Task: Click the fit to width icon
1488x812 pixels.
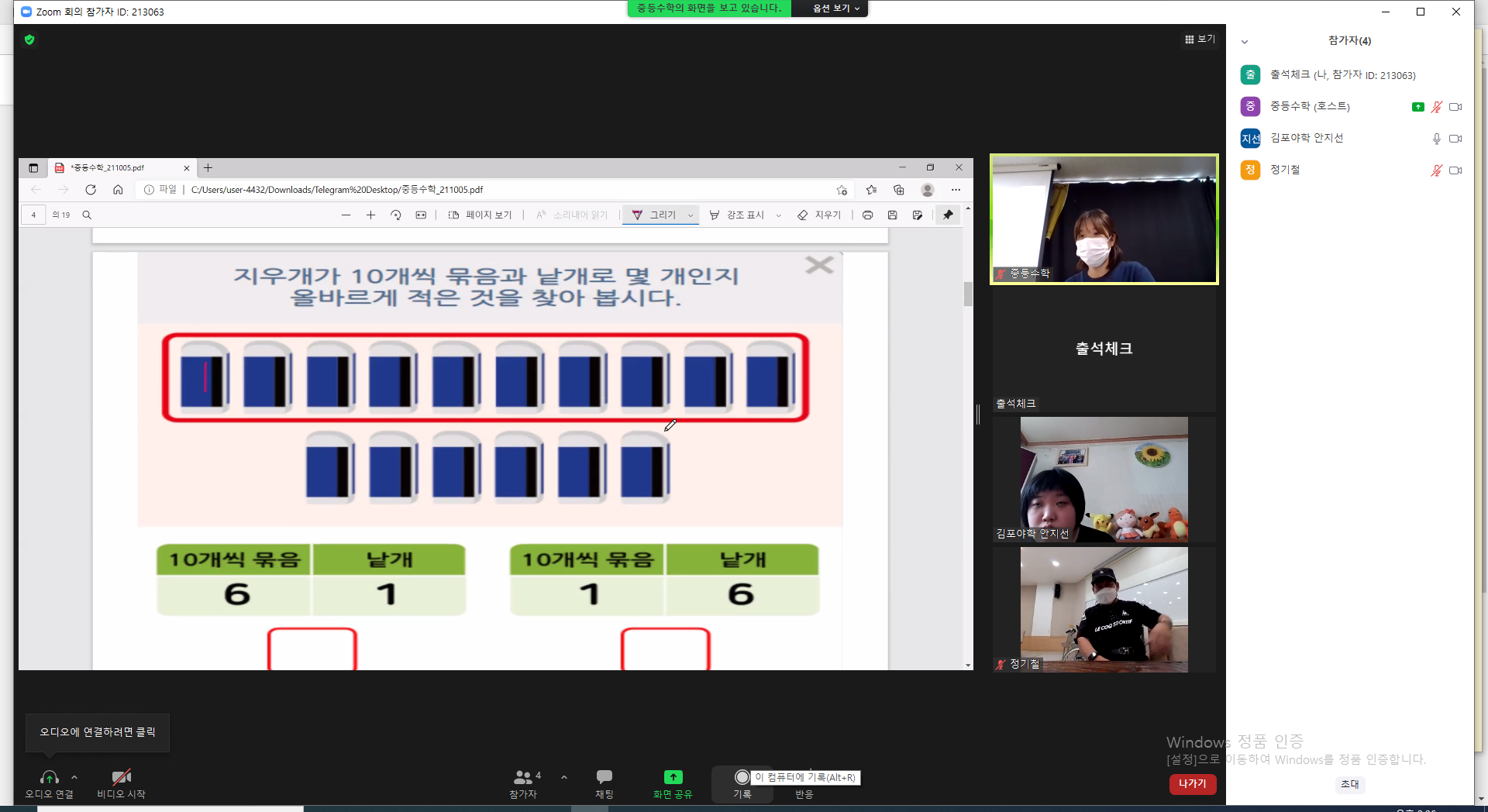Action: (x=421, y=215)
